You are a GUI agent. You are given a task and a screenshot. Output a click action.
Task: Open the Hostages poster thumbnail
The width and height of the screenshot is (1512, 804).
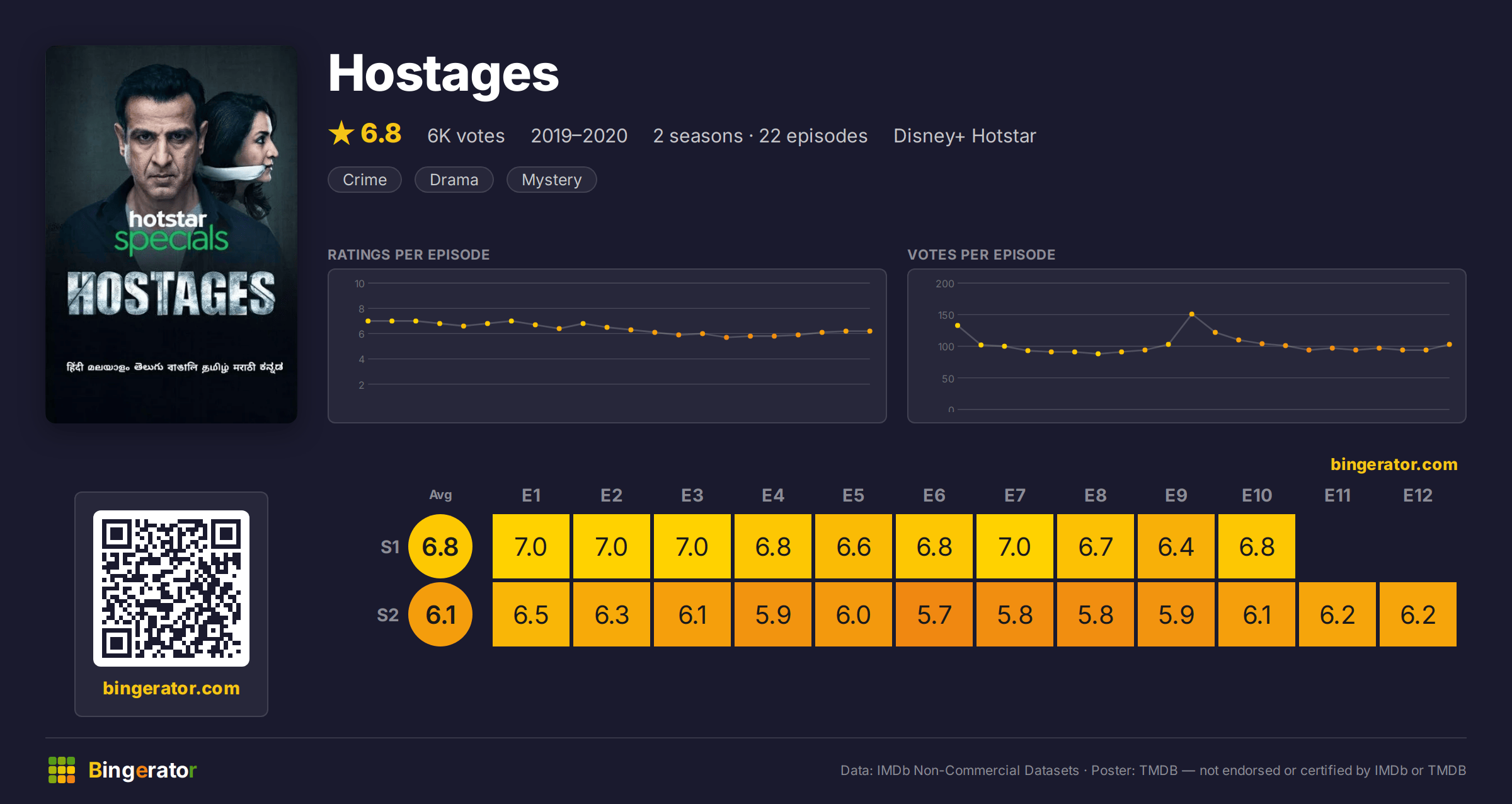point(171,234)
